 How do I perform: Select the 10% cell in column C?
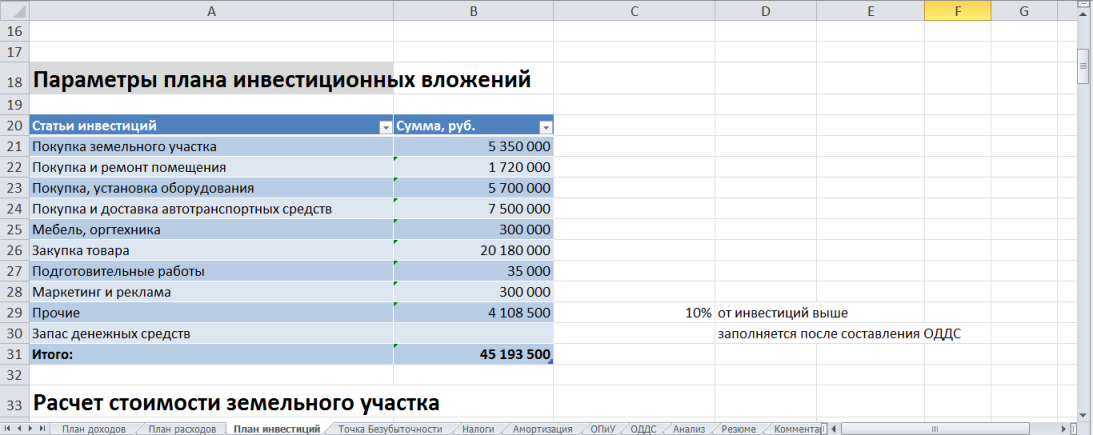tap(634, 313)
